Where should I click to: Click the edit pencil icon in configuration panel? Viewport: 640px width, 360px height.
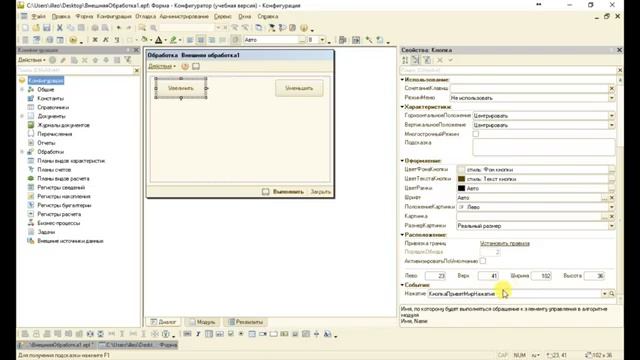63,60
